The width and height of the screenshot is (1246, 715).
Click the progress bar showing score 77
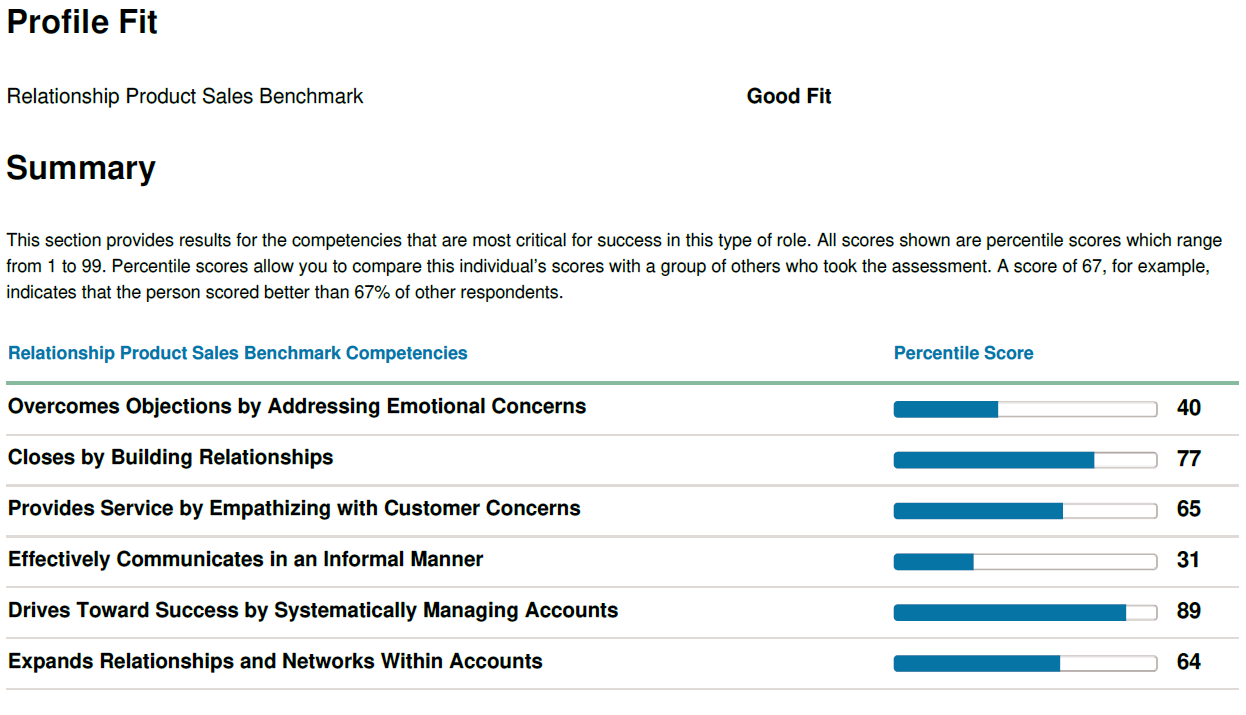(1025, 460)
